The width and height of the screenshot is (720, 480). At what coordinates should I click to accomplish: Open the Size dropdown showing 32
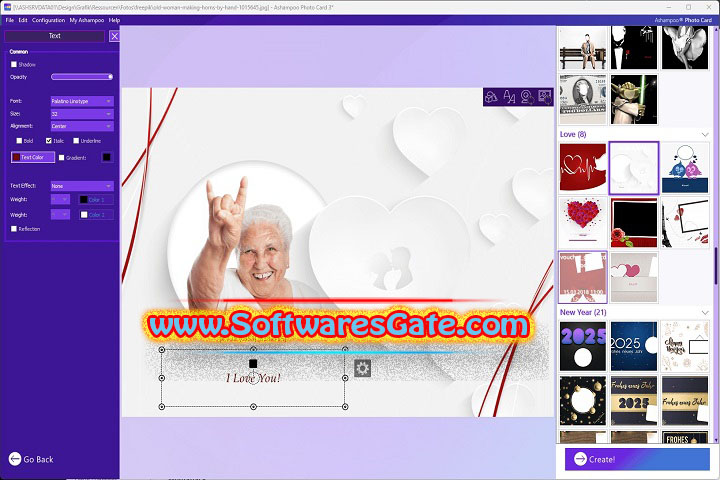82,113
